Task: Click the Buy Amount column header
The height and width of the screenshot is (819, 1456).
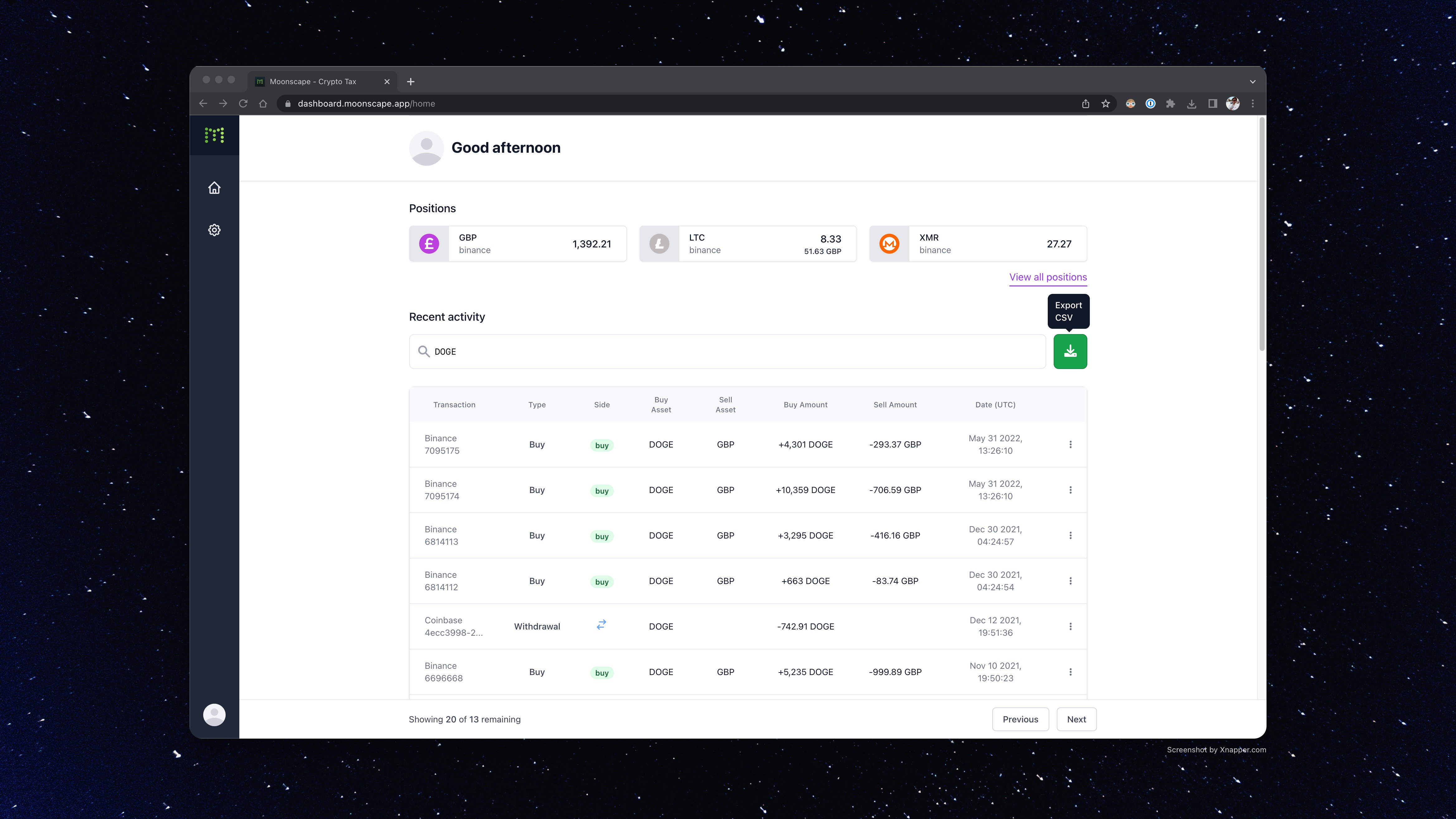Action: click(x=805, y=405)
